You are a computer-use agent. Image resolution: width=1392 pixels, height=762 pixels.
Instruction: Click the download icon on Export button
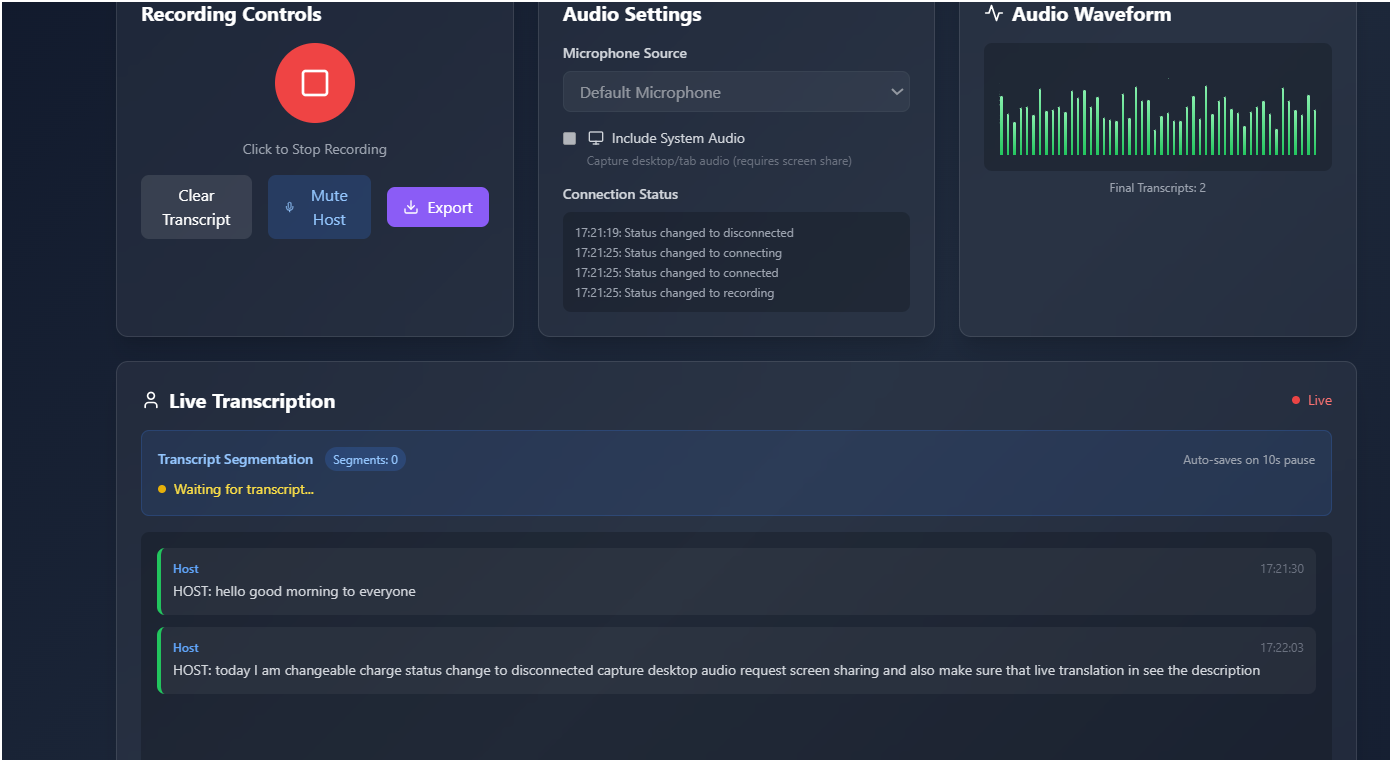click(410, 208)
